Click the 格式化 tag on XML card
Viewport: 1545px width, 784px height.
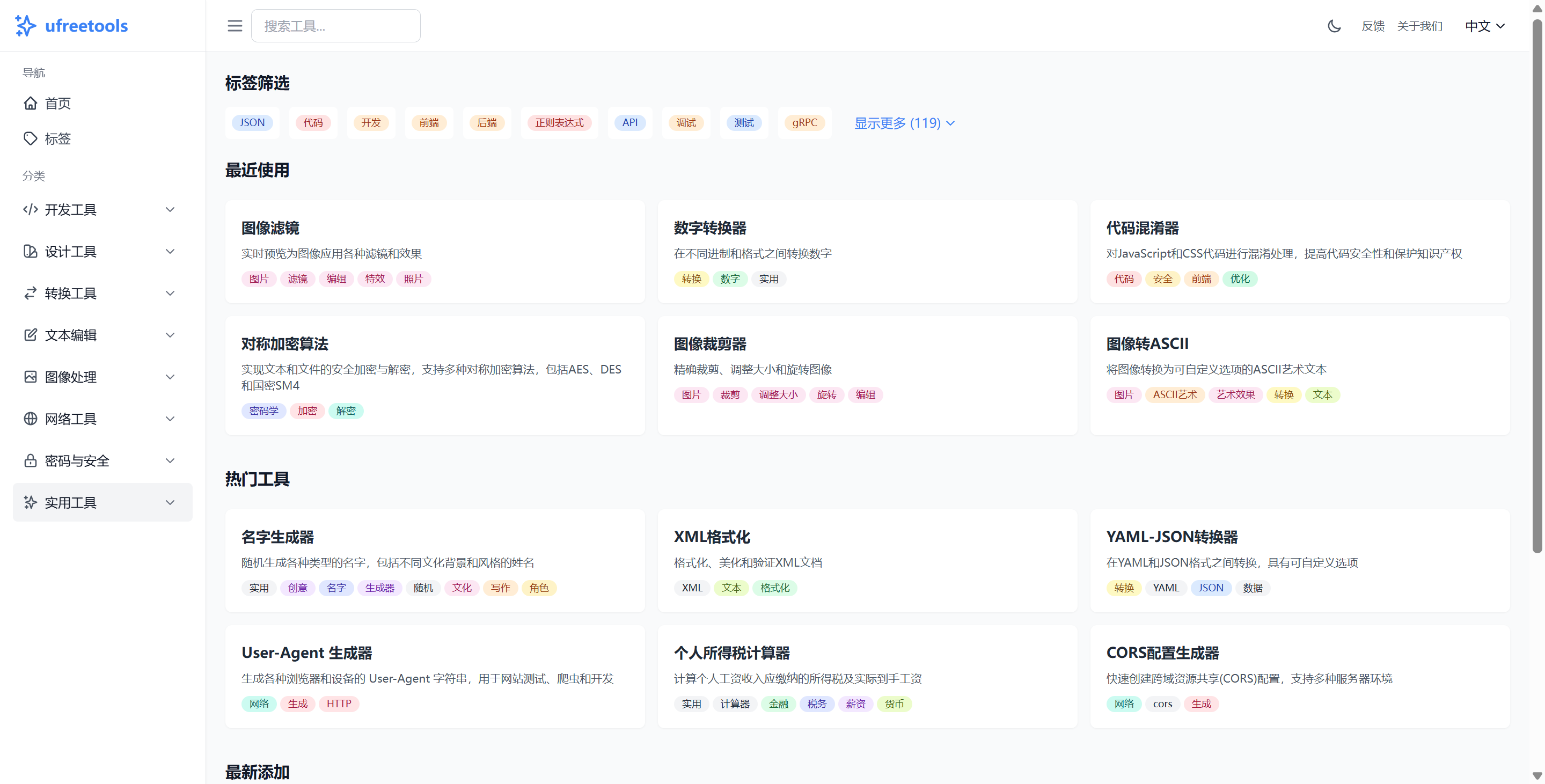click(774, 588)
